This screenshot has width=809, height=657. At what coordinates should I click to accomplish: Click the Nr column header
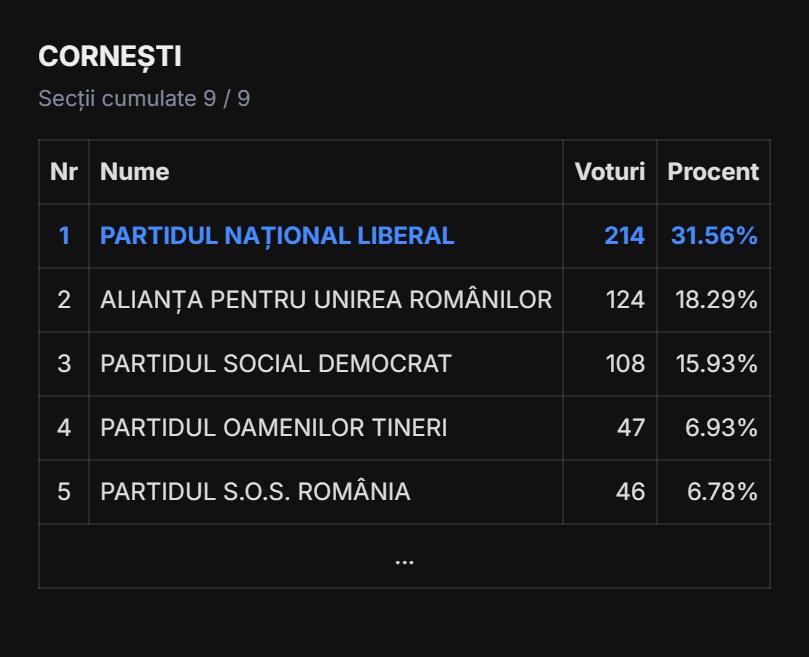[64, 172]
